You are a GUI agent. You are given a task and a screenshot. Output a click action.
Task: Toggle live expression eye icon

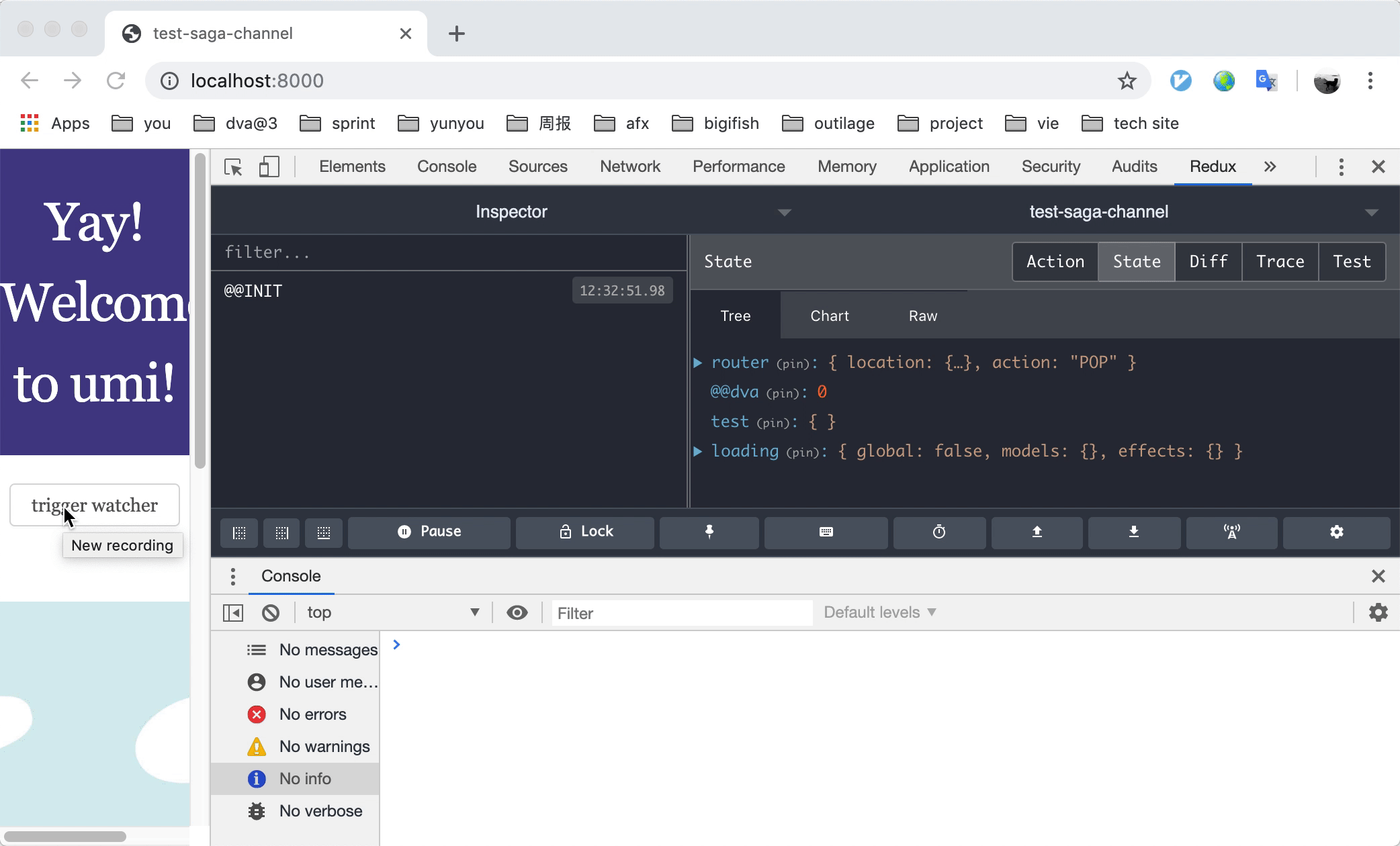[517, 613]
